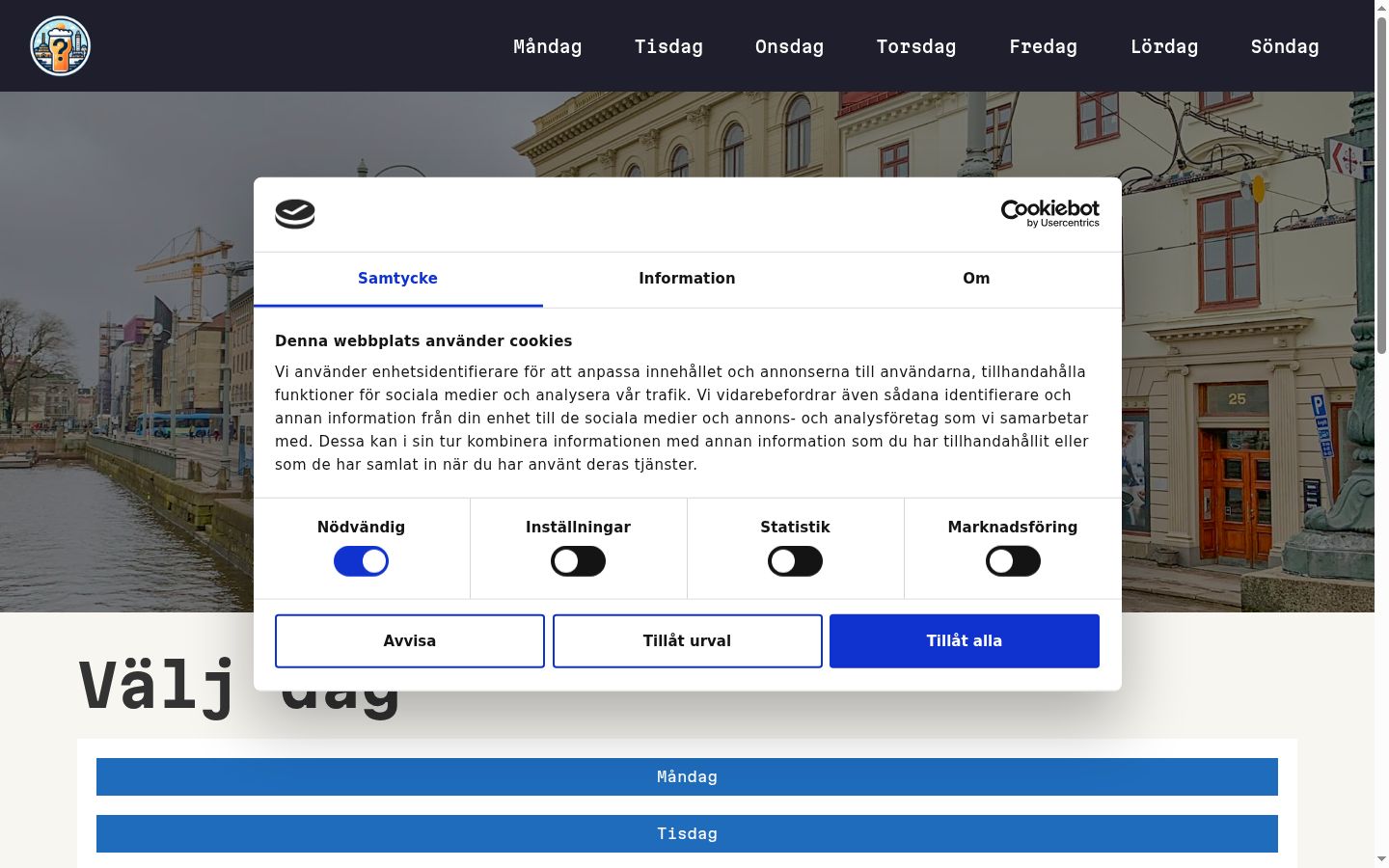
Task: Open Måndag in the top navigation
Action: pyautogui.click(x=548, y=46)
